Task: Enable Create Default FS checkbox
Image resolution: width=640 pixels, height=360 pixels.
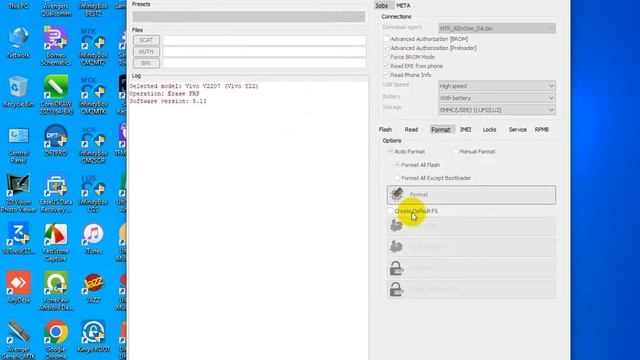Action: point(391,211)
